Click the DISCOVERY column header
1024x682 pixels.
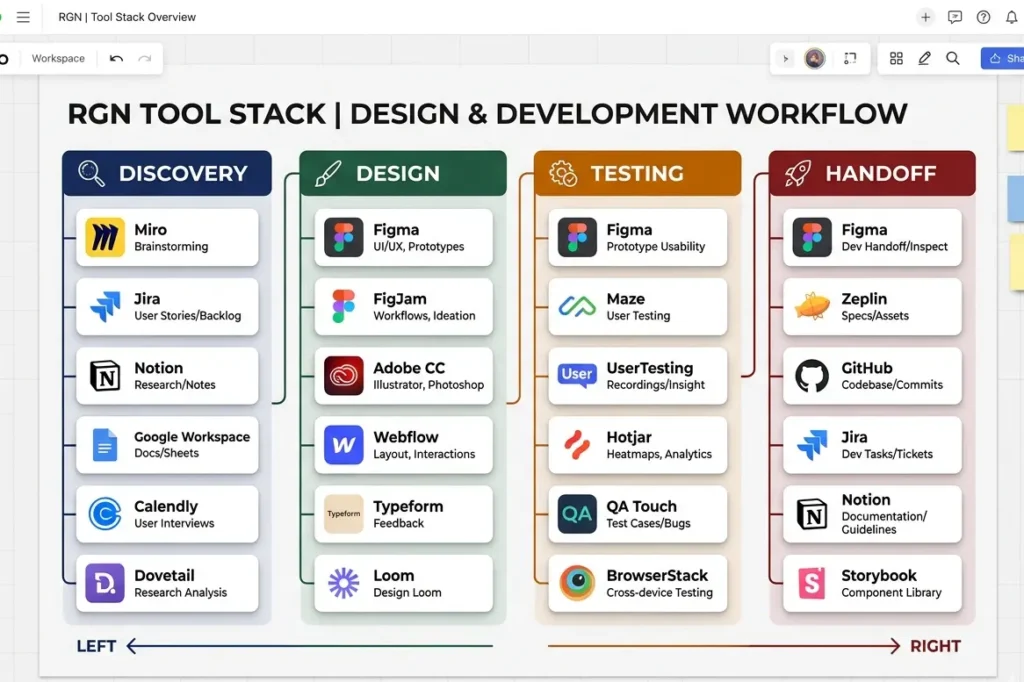point(166,172)
